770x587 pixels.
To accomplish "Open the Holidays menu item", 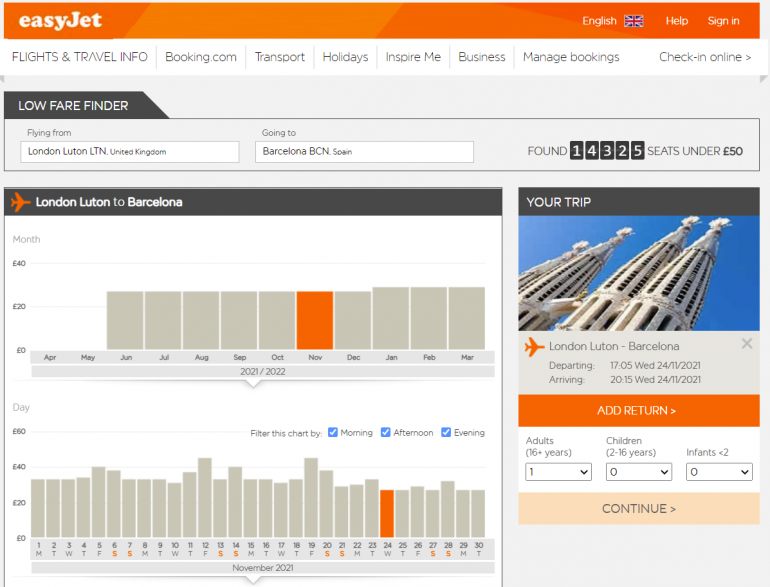I will coord(345,57).
